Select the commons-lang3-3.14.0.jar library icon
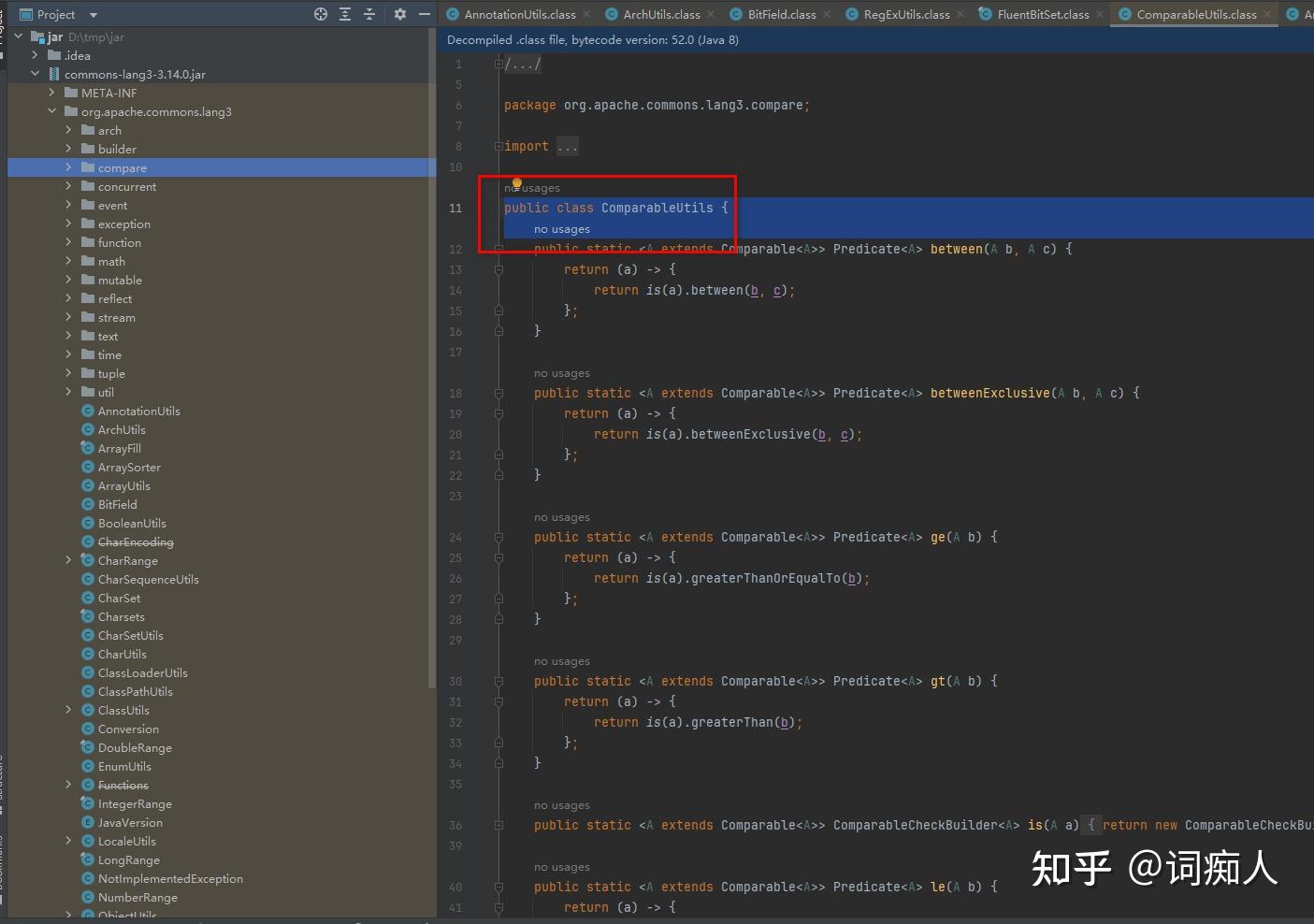 point(53,74)
